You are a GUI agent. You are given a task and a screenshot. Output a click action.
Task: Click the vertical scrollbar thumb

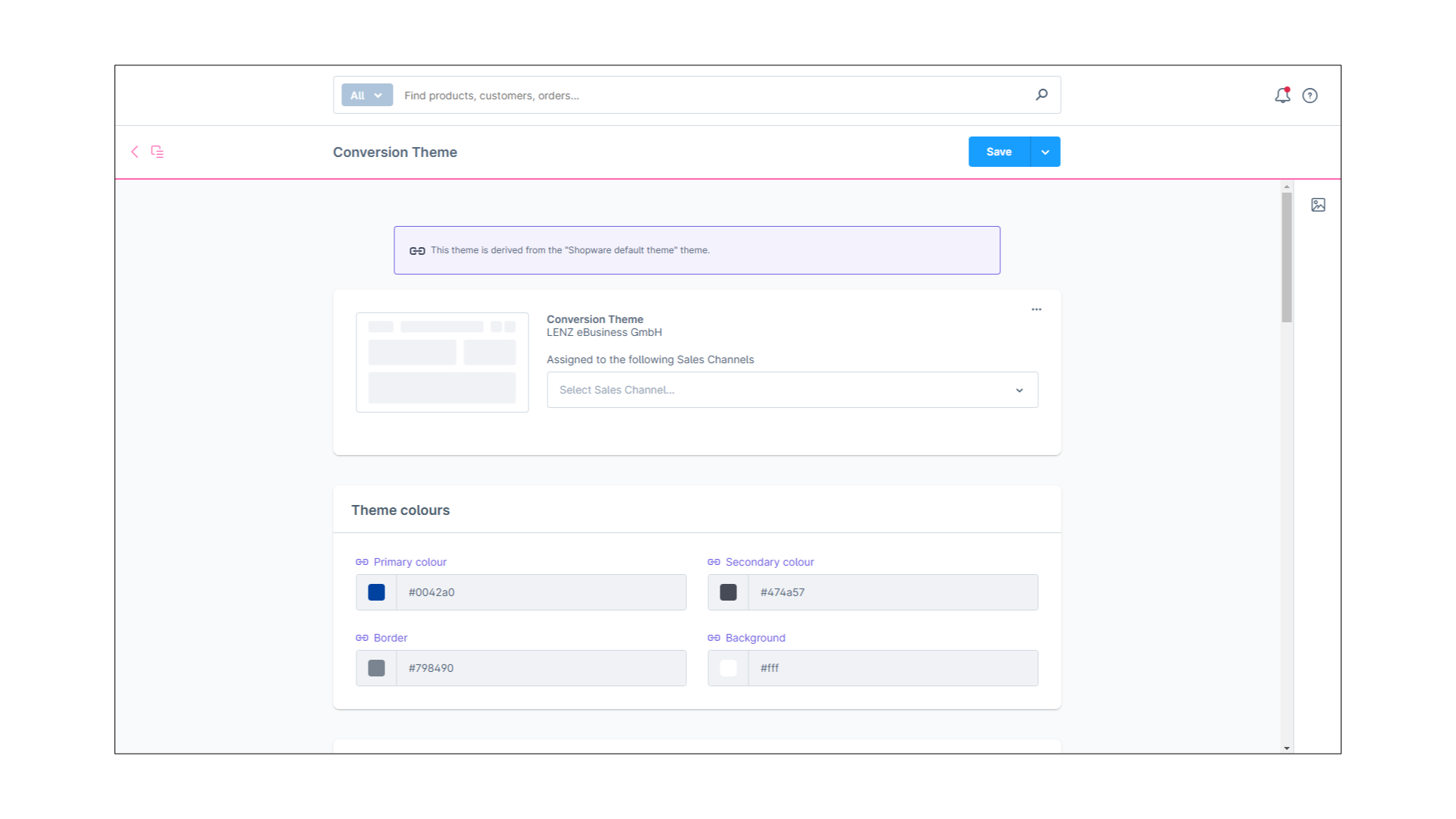[1287, 258]
